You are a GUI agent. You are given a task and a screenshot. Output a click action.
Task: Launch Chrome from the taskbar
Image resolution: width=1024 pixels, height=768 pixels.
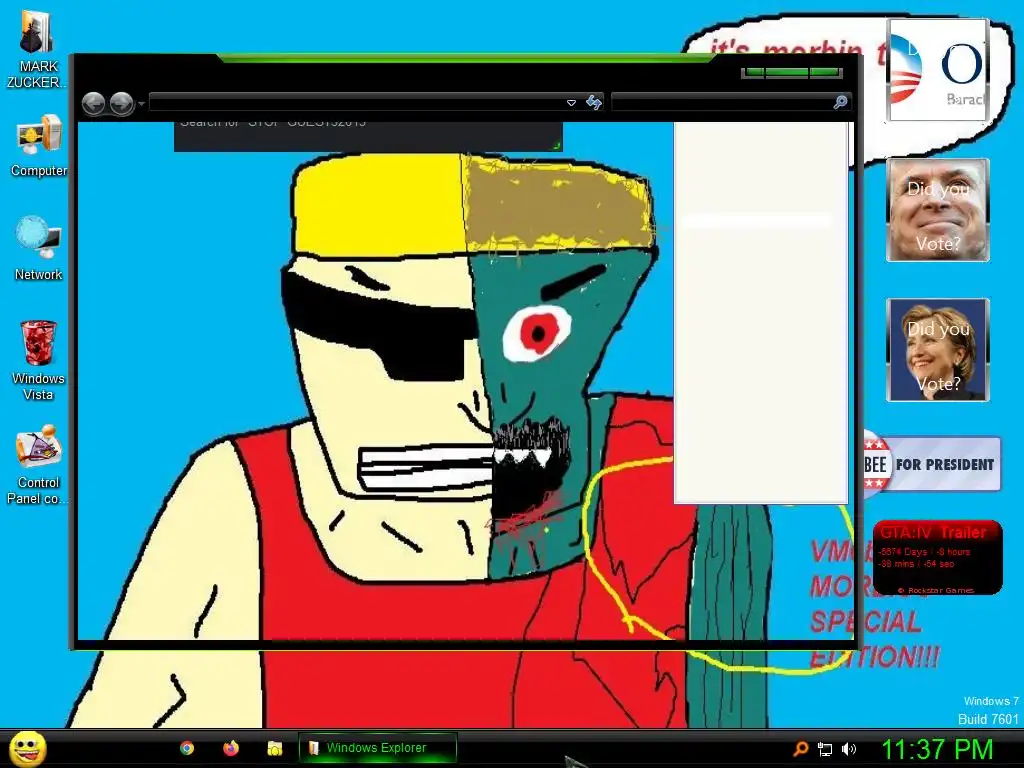pyautogui.click(x=187, y=748)
